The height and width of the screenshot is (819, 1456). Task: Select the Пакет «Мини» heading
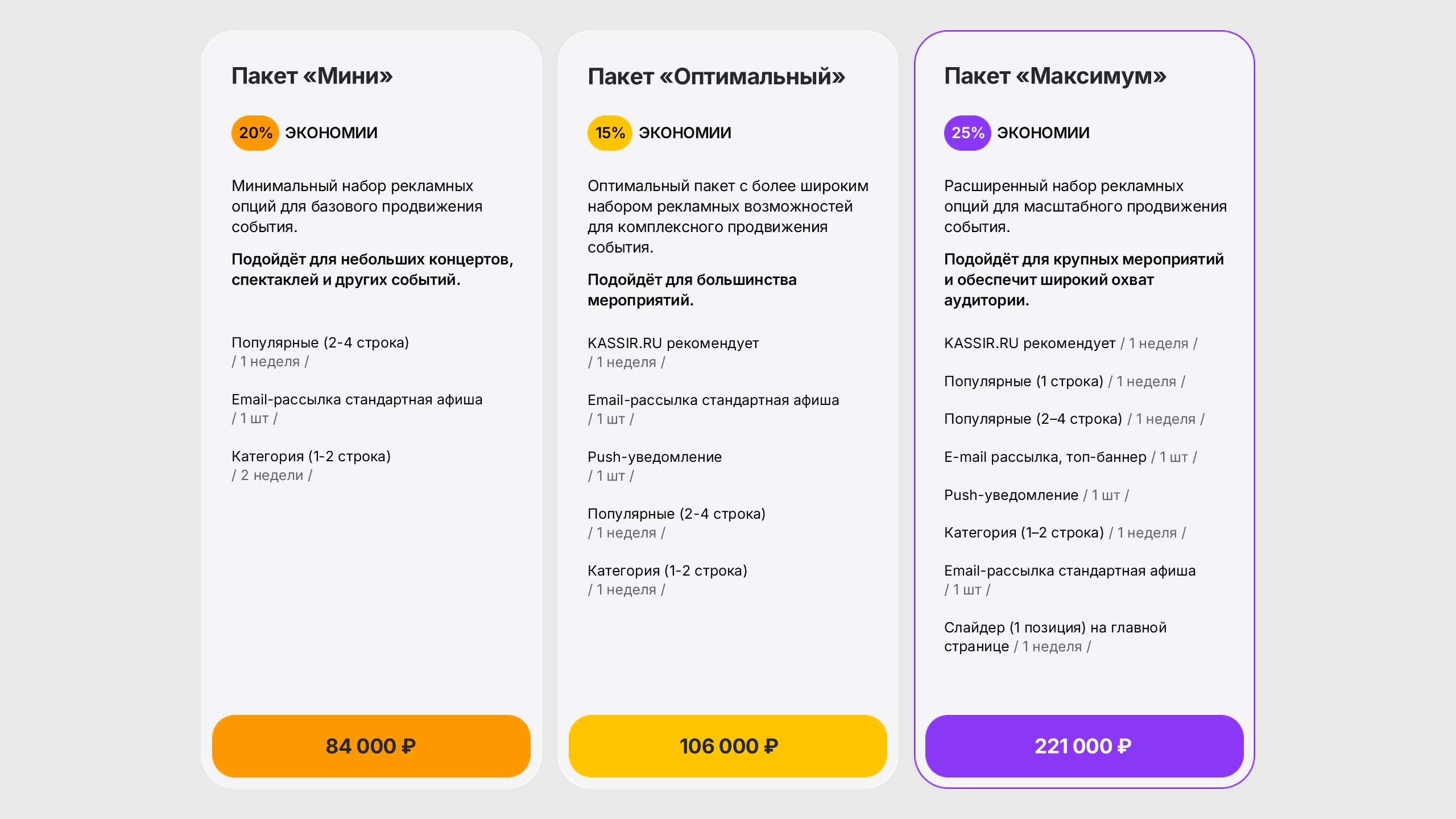tap(312, 76)
